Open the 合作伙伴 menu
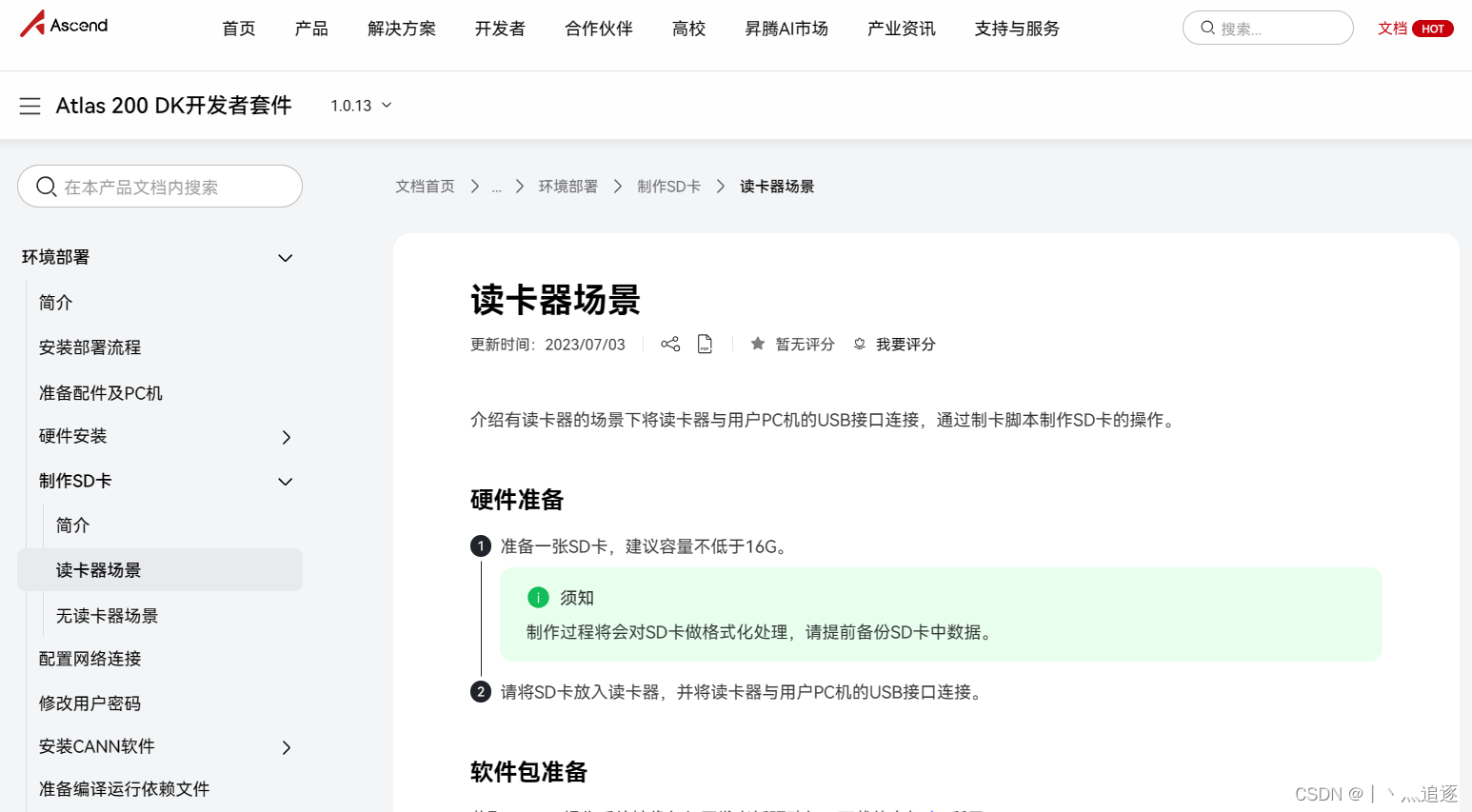This screenshot has width=1472, height=812. click(599, 29)
